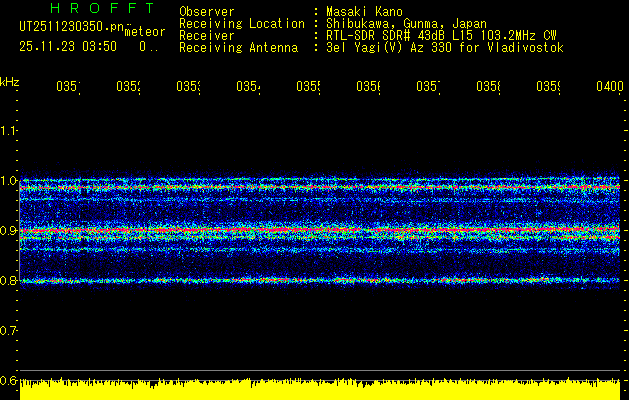Click the observer name Masaki Kano

click(x=364, y=12)
